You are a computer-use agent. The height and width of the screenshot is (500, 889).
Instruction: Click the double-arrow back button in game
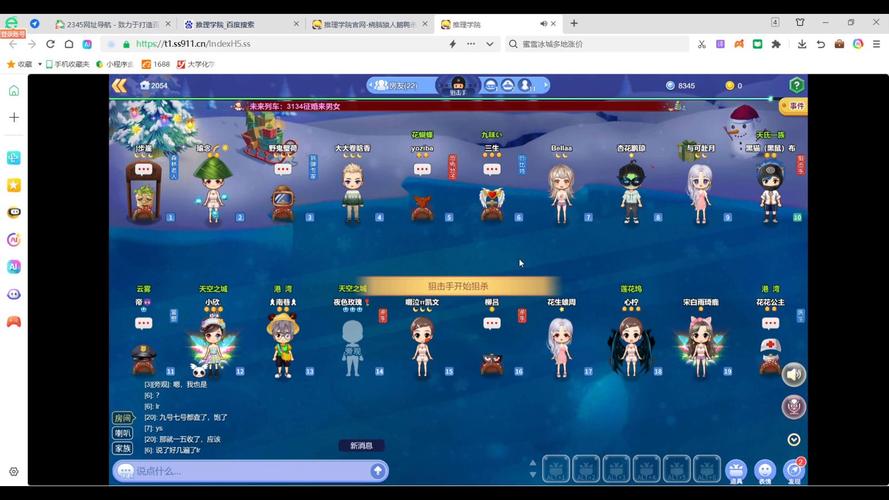119,86
